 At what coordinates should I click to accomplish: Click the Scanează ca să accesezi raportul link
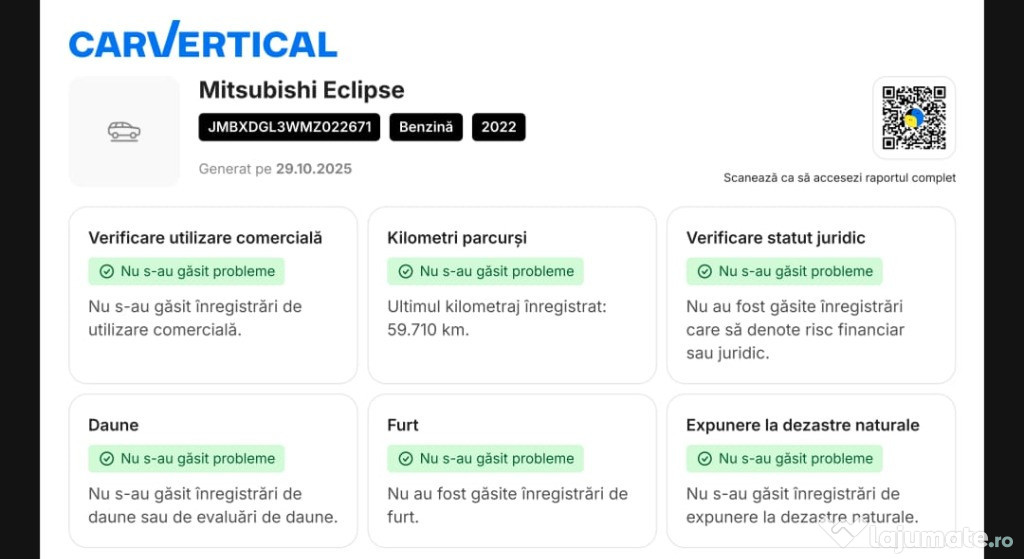(839, 178)
